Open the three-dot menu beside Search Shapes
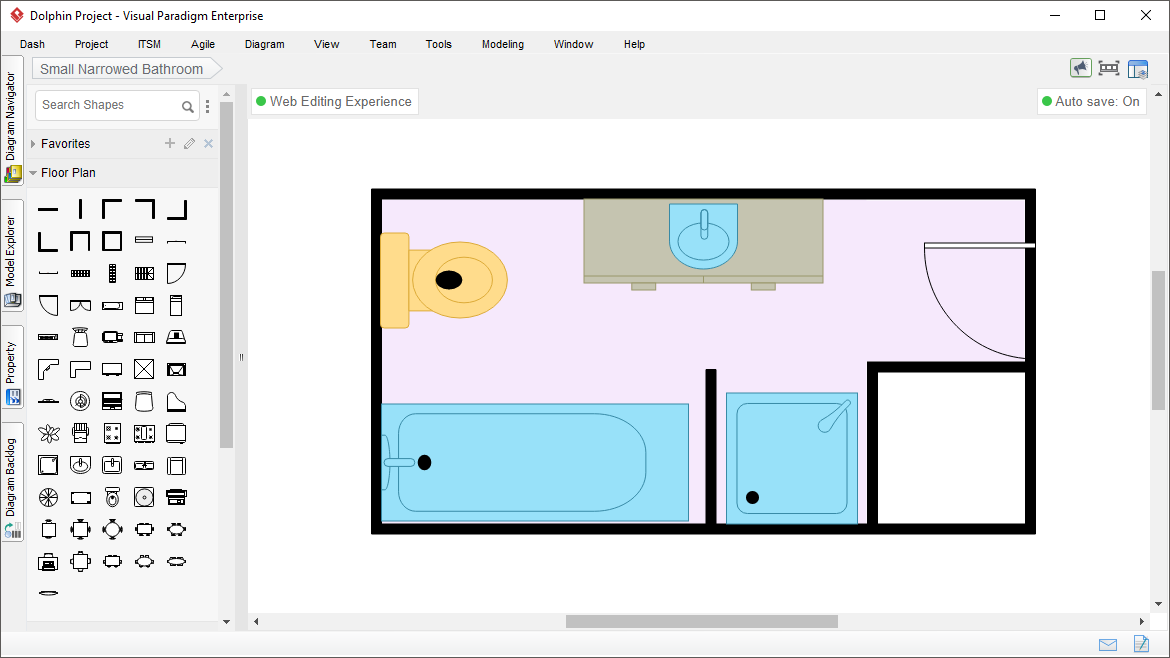The height and width of the screenshot is (658, 1170). [x=207, y=106]
